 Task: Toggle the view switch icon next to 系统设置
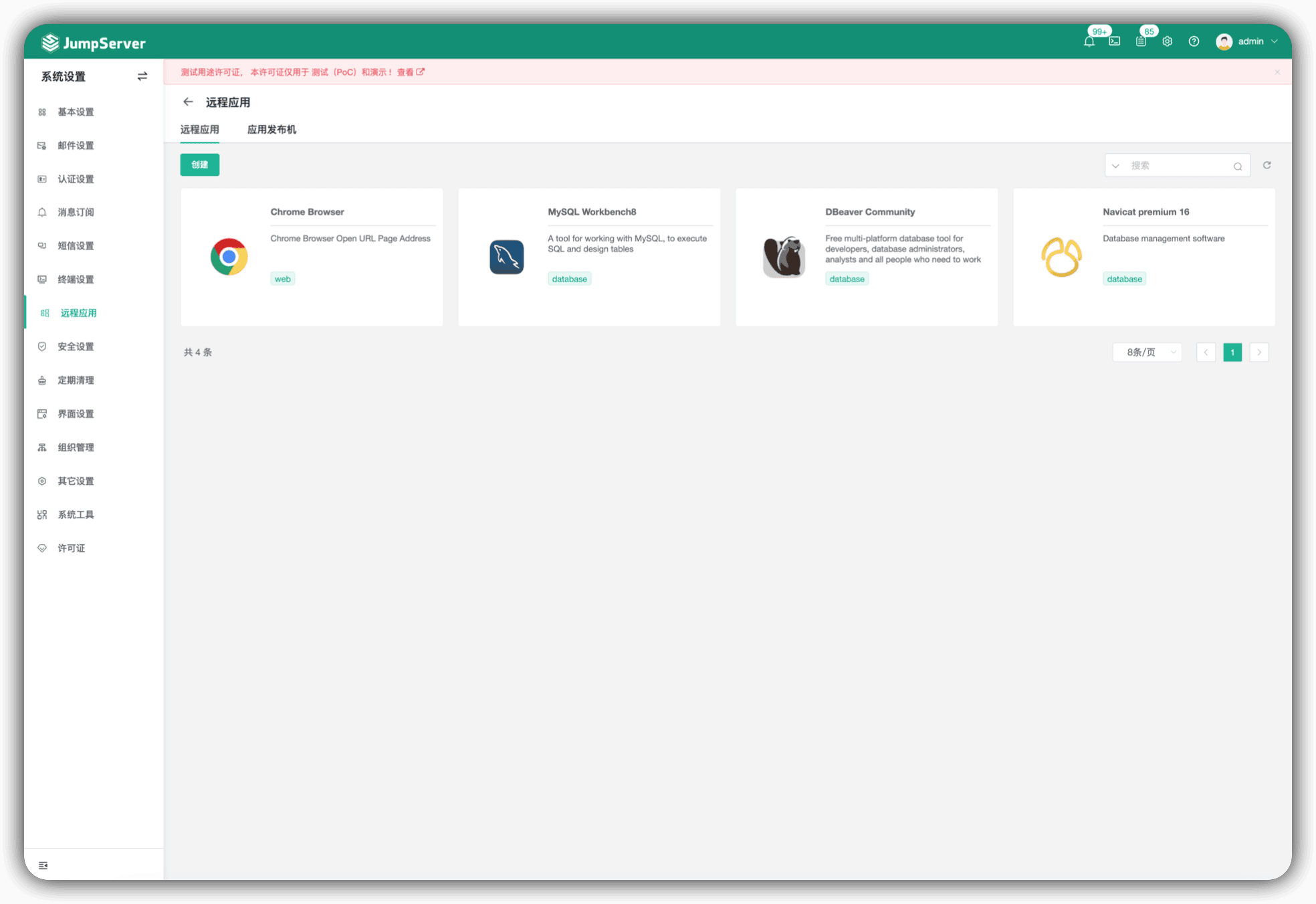142,76
